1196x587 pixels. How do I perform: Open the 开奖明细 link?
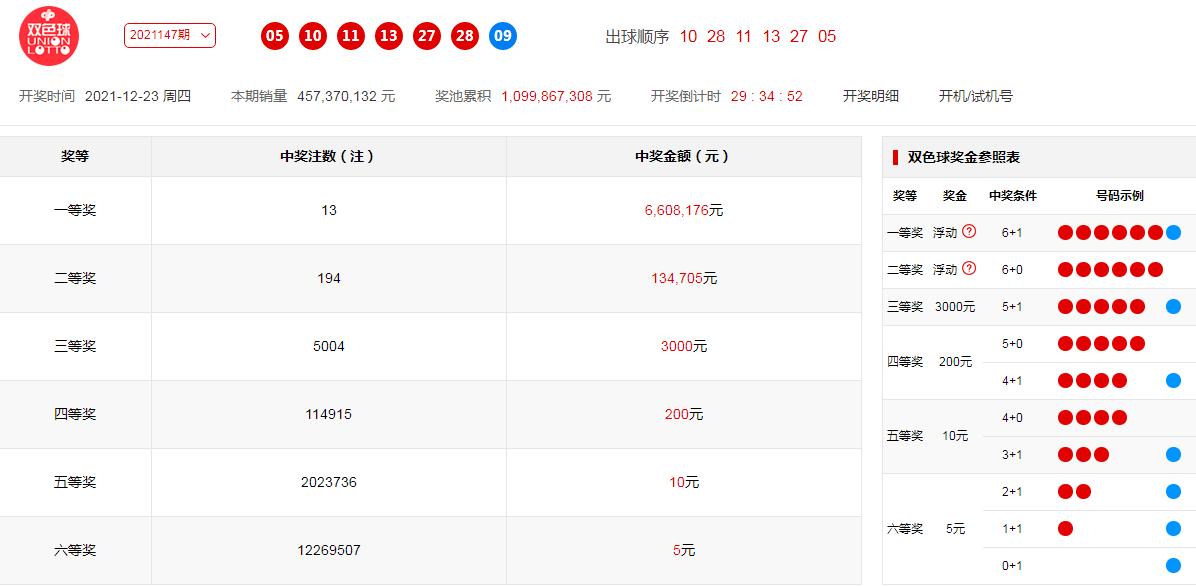tap(870, 96)
